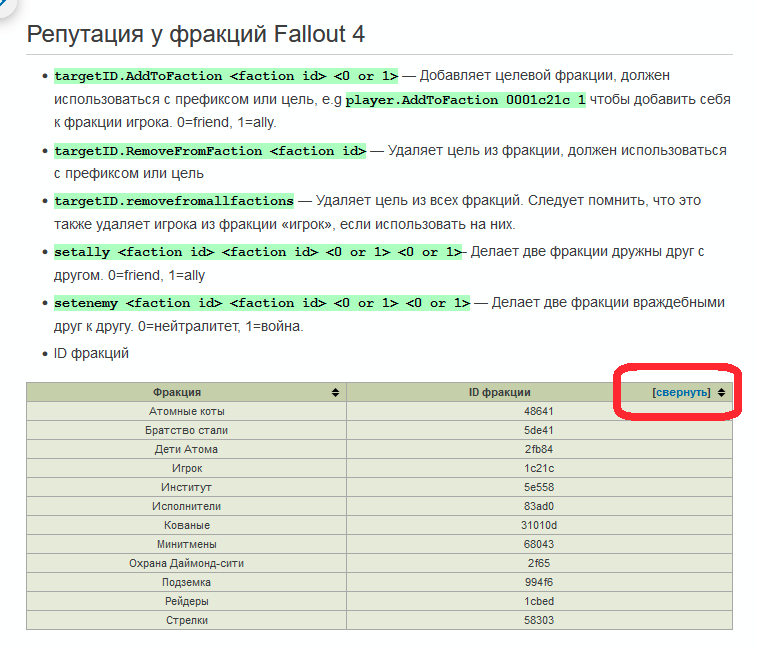The height and width of the screenshot is (650, 757).
Task: Click the Институт faction cell
Action: [187, 487]
